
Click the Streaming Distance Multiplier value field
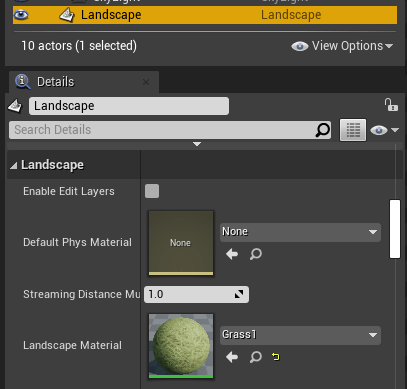pos(196,294)
